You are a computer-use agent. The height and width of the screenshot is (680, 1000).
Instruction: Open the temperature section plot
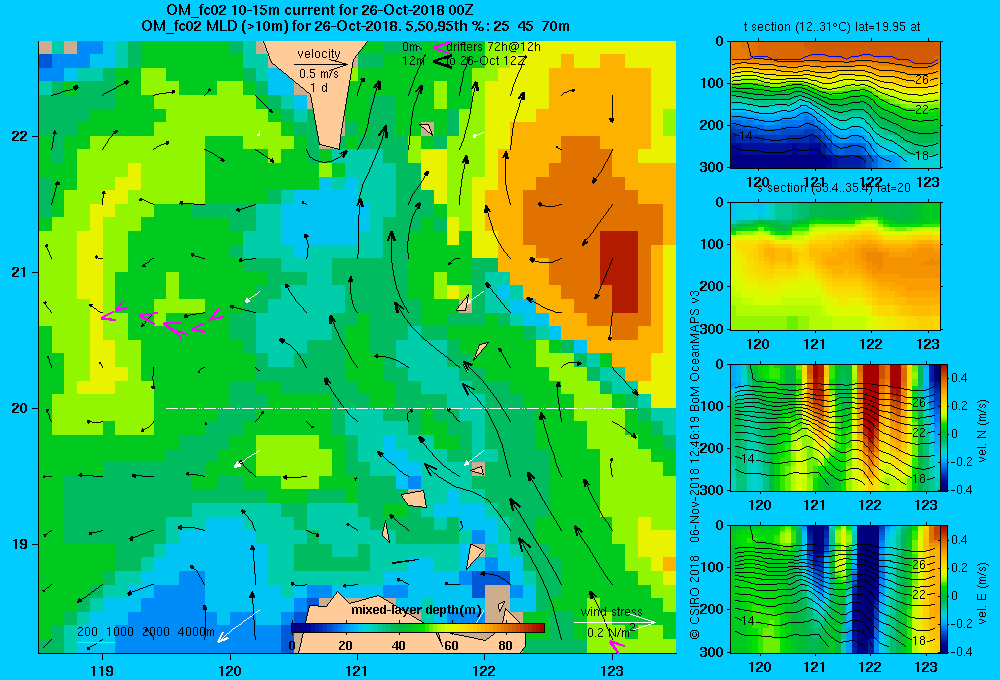point(835,105)
